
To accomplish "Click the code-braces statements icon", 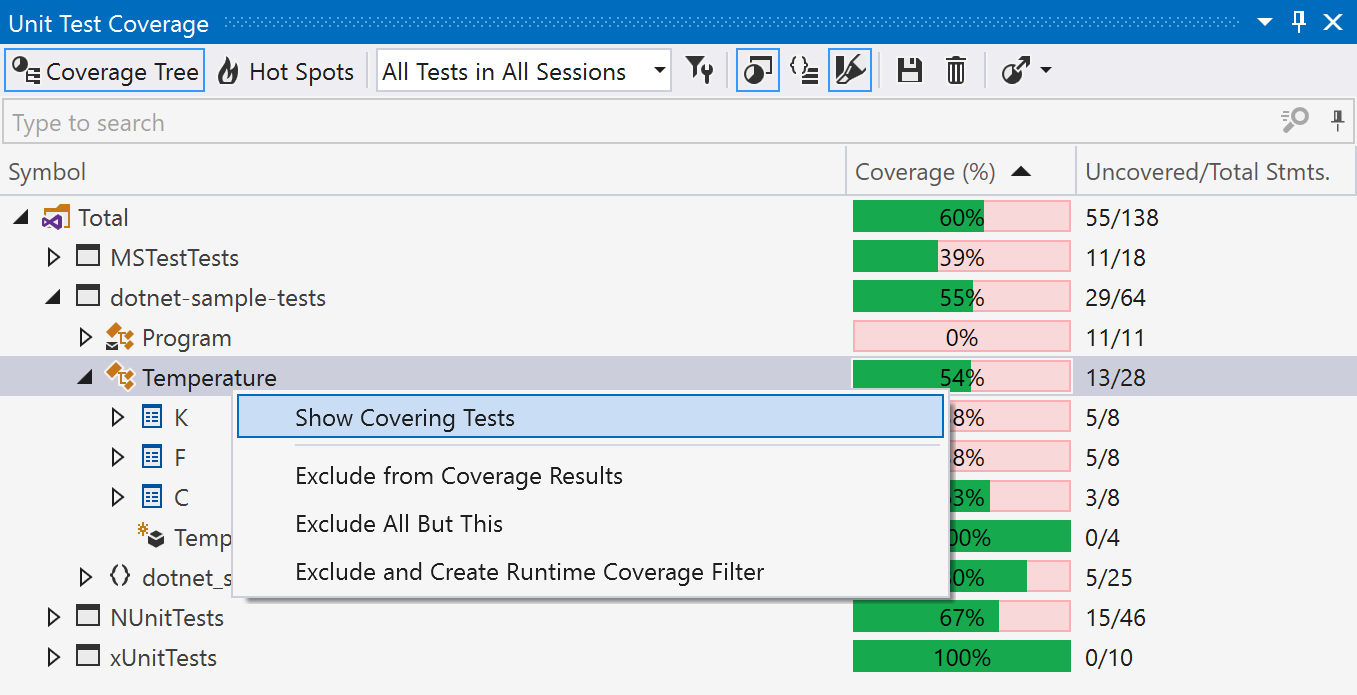I will pos(804,70).
